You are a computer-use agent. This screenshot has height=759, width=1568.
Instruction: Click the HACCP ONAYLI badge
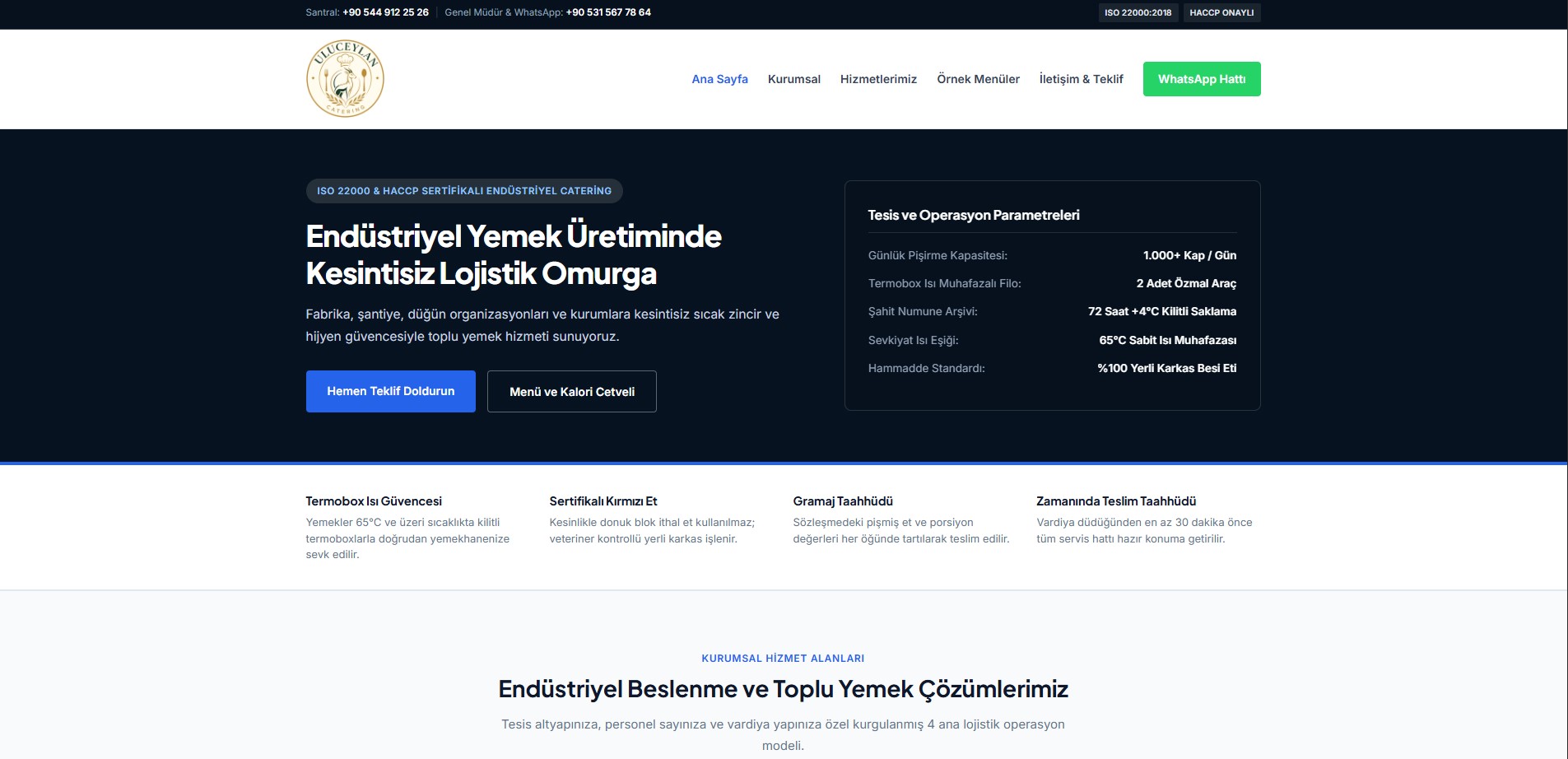coord(1221,12)
